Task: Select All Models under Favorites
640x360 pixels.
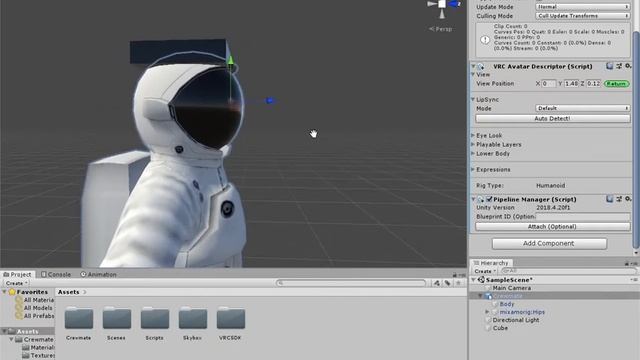Action: point(38,308)
